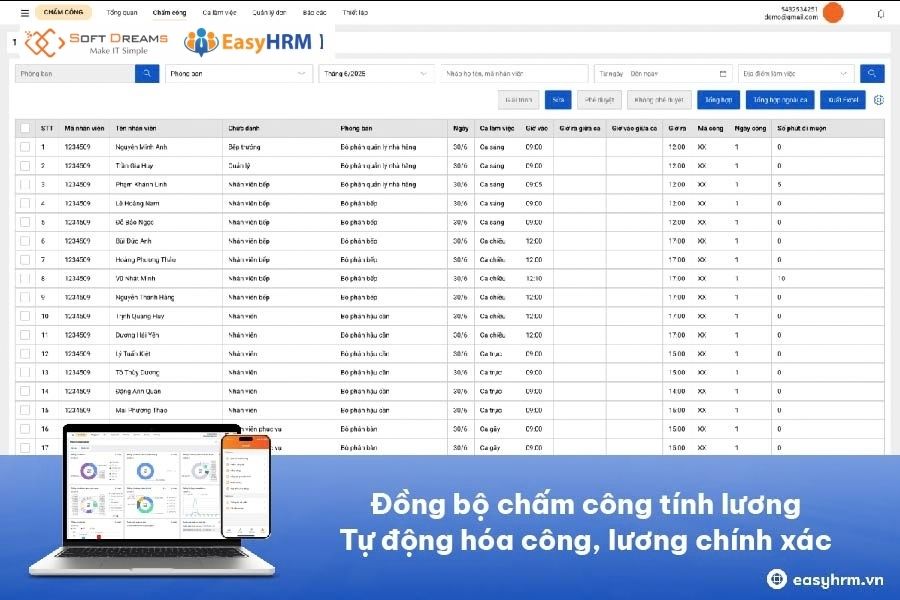Click the orange user avatar

click(833, 13)
